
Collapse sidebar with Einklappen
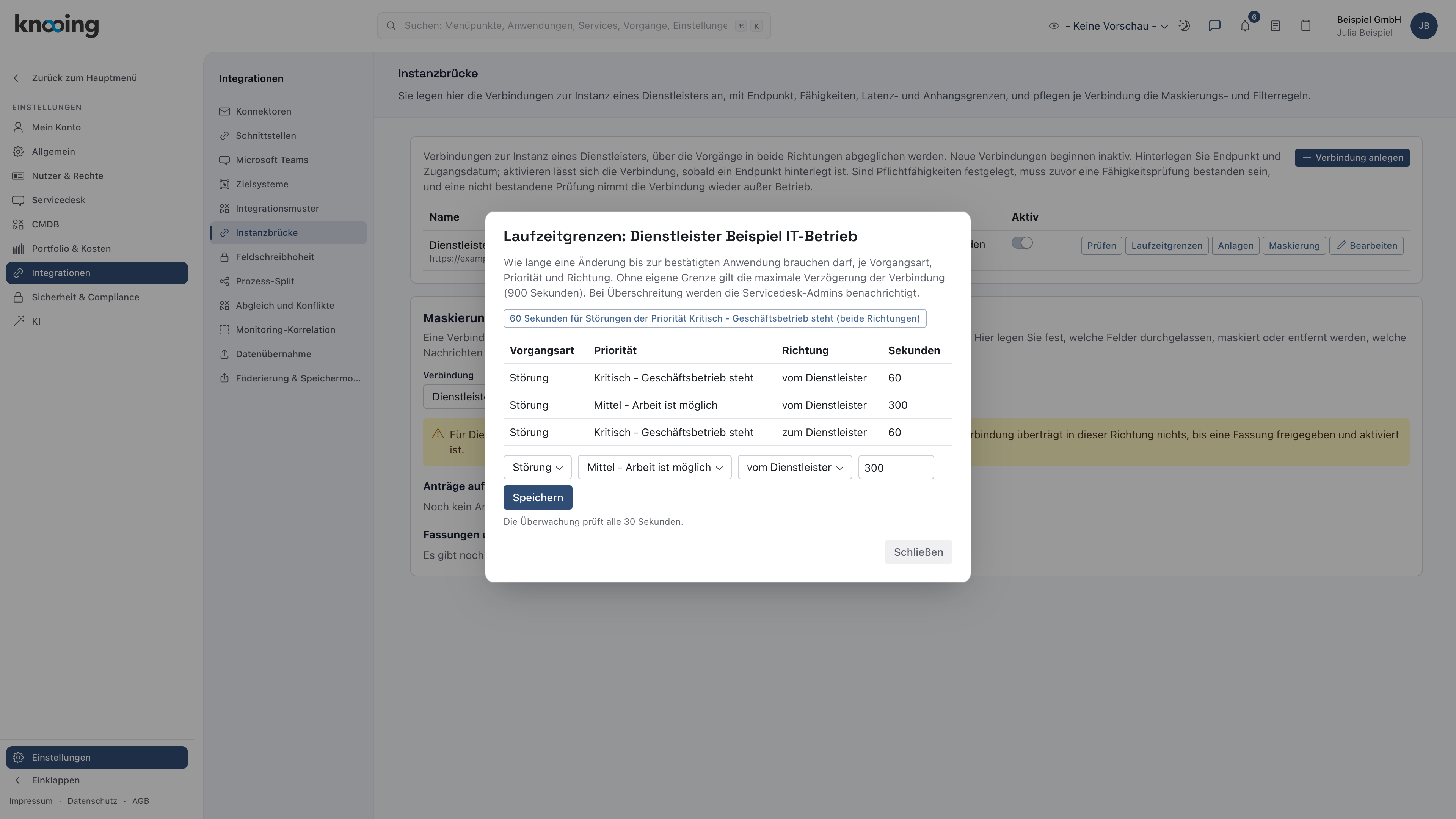97,781
